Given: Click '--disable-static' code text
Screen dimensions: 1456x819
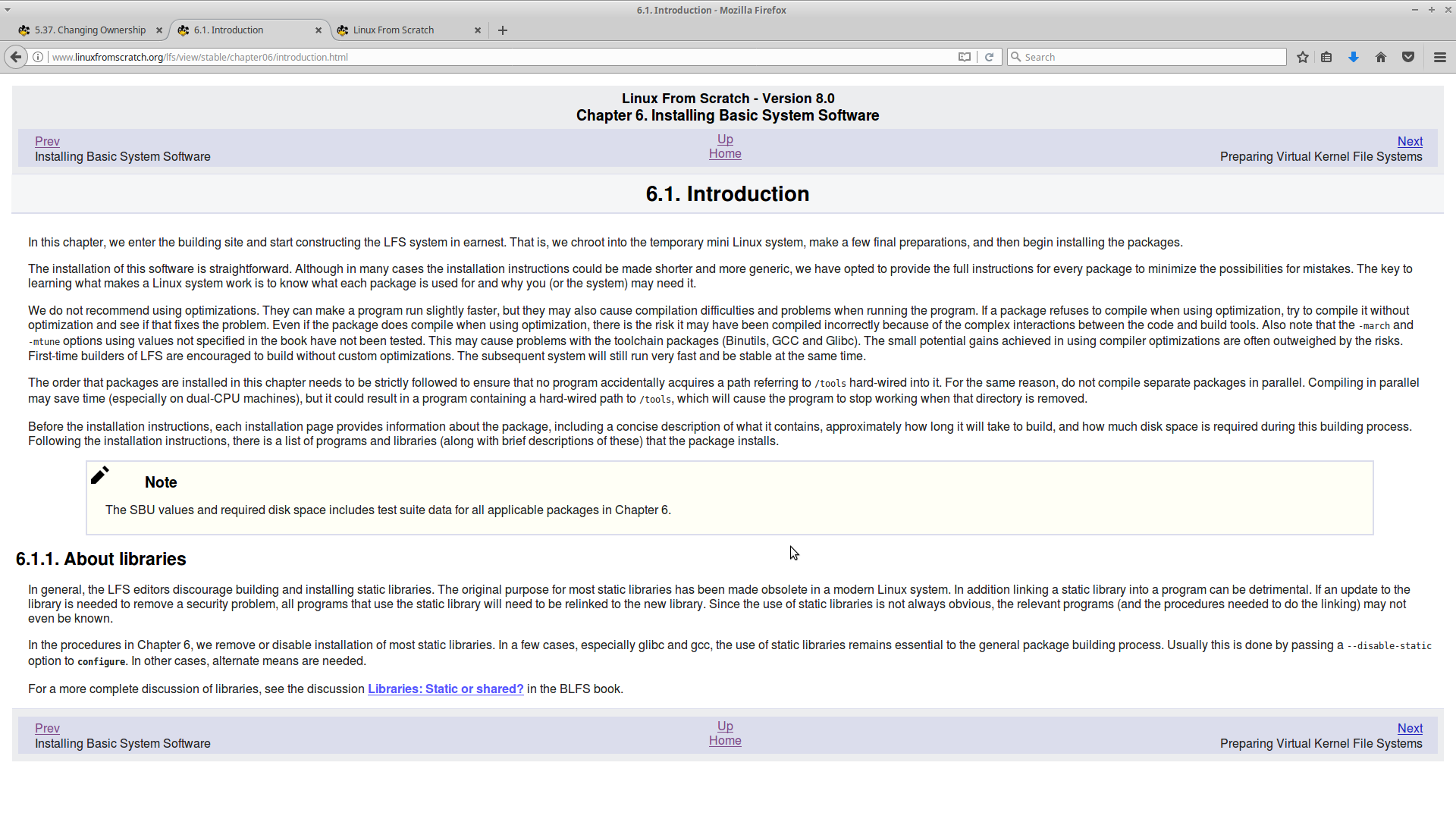Looking at the screenshot, I should 1389,646.
